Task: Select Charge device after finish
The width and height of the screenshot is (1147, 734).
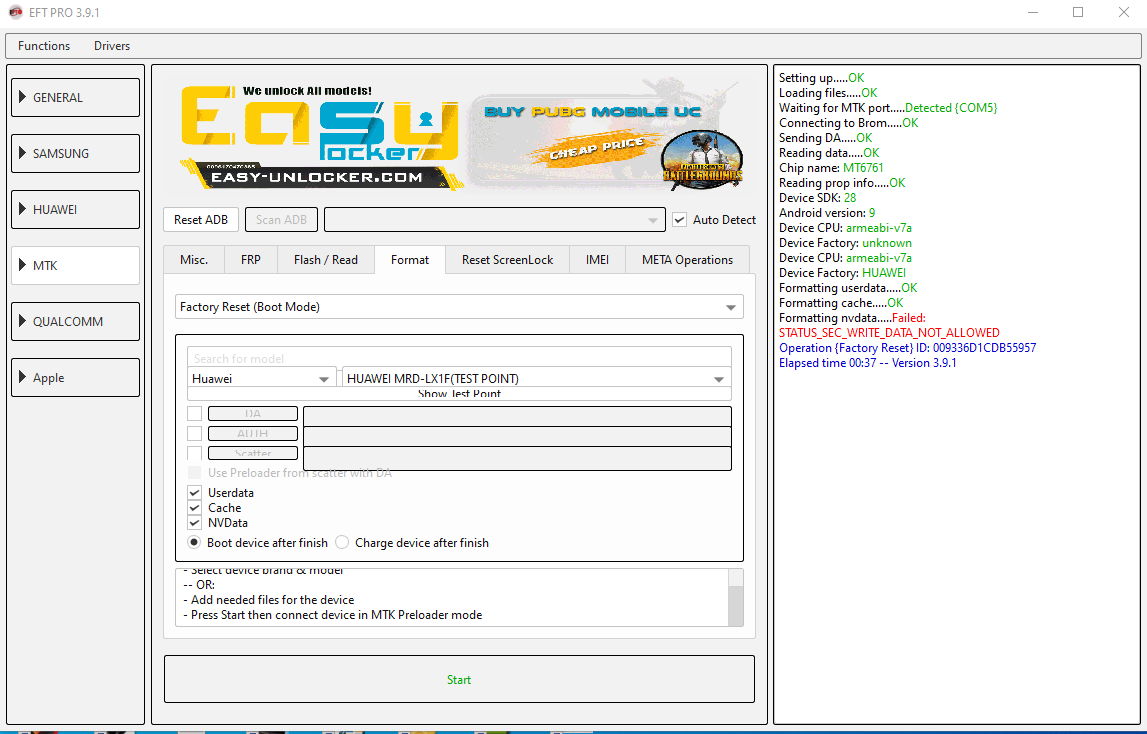Action: pyautogui.click(x=342, y=542)
